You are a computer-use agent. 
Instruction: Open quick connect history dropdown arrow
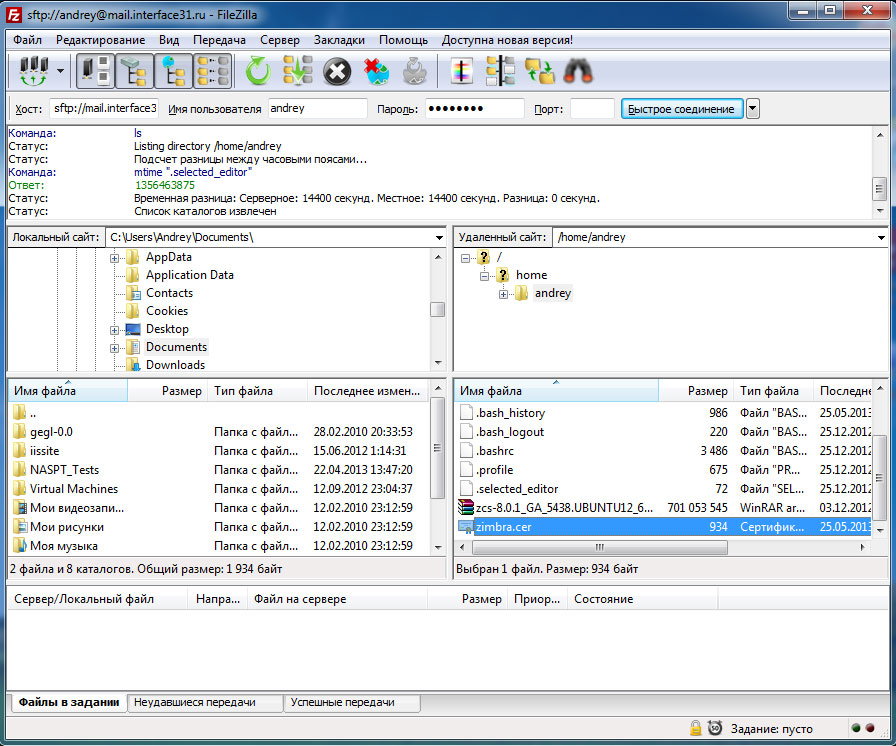click(x=753, y=109)
